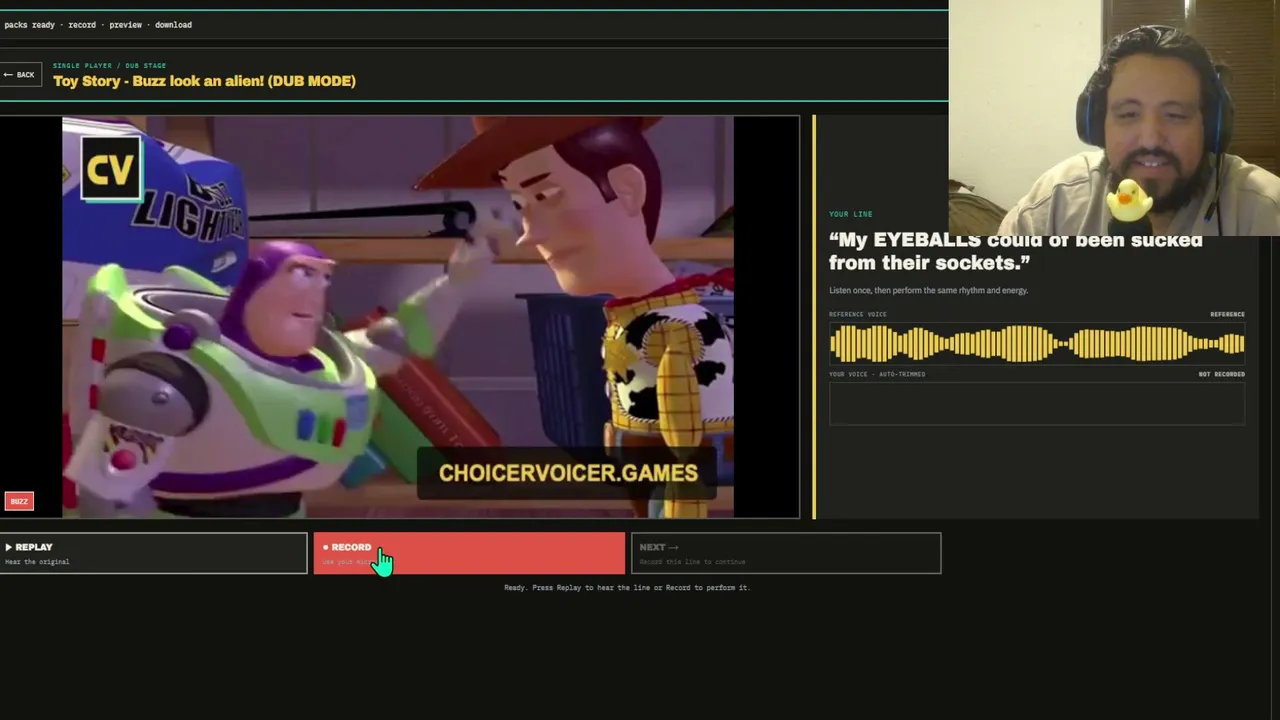Click the "NOT RECORDED" status label
This screenshot has width=1280, height=720.
(1222, 374)
